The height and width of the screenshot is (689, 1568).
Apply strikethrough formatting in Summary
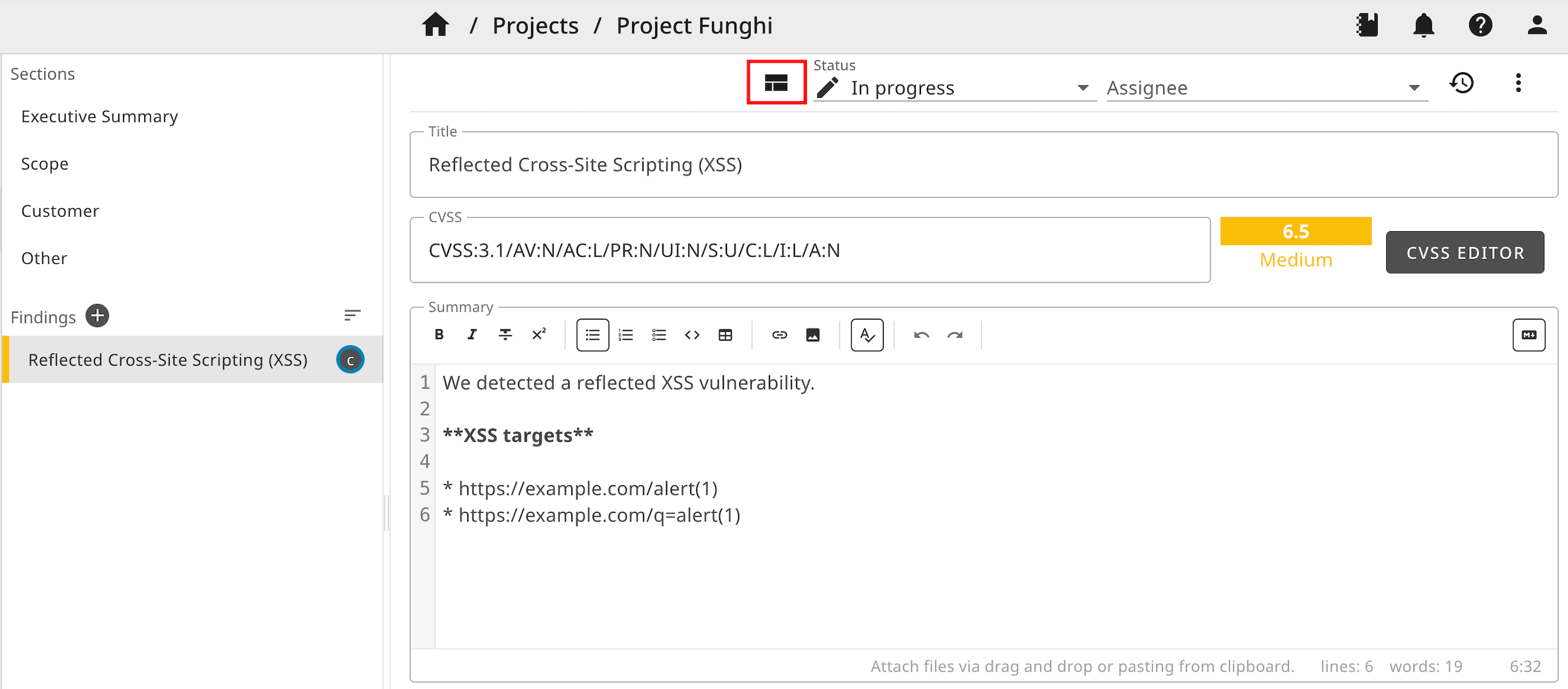505,334
